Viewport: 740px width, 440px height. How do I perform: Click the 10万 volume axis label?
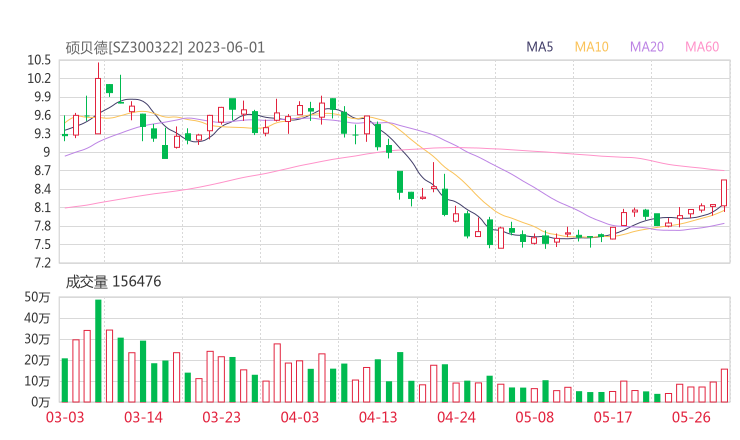coord(37,381)
